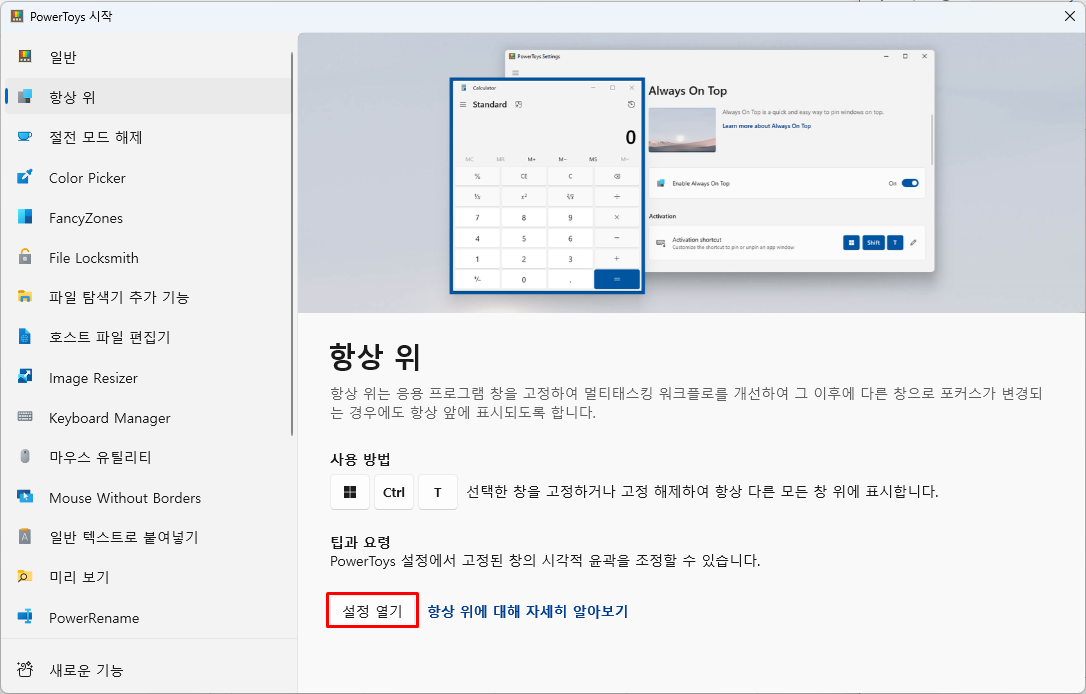
Task: Click the Windows key shortcut tile
Action: pyautogui.click(x=350, y=492)
